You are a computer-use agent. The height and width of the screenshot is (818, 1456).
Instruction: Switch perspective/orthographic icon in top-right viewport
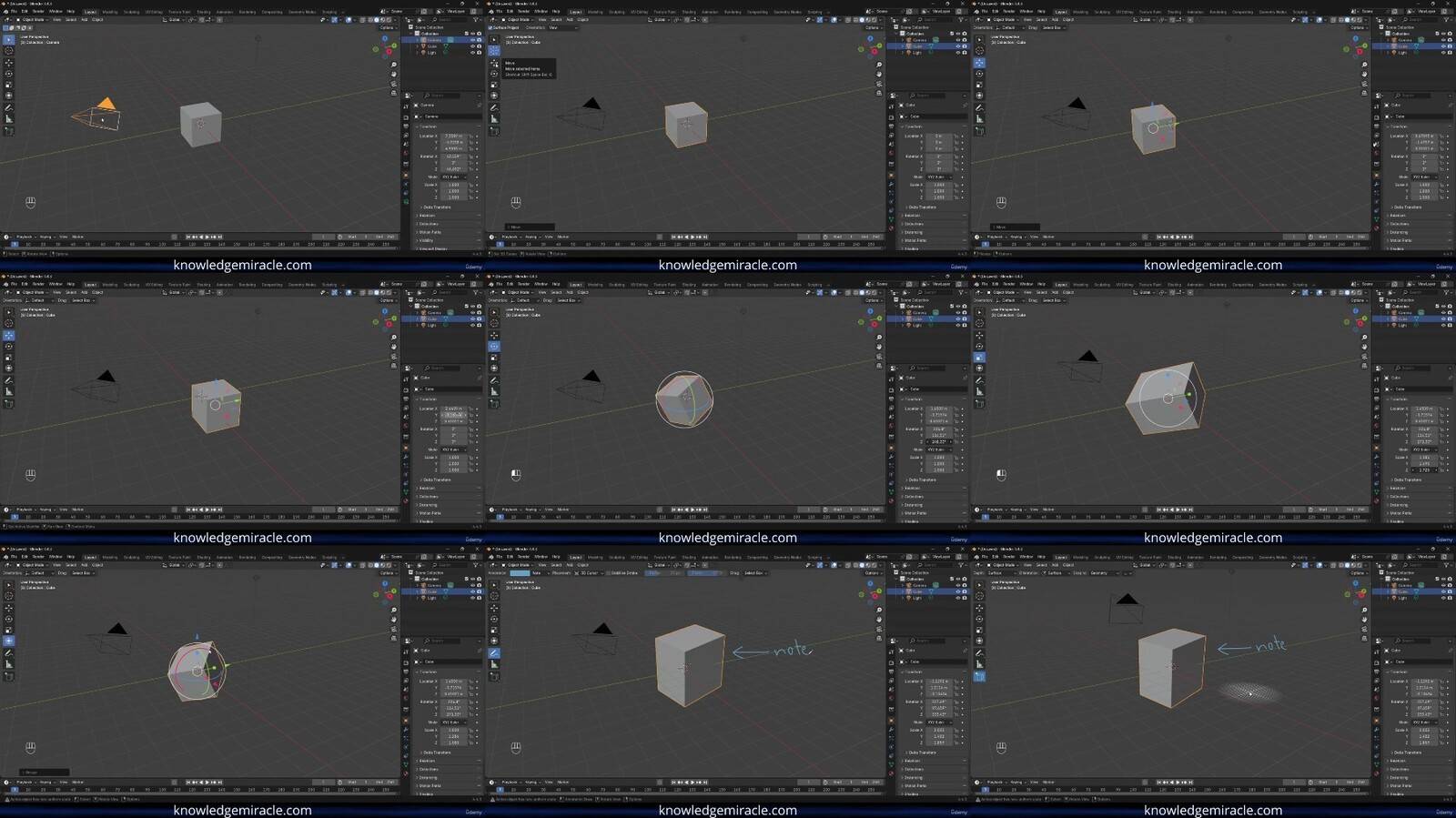pos(1364,93)
